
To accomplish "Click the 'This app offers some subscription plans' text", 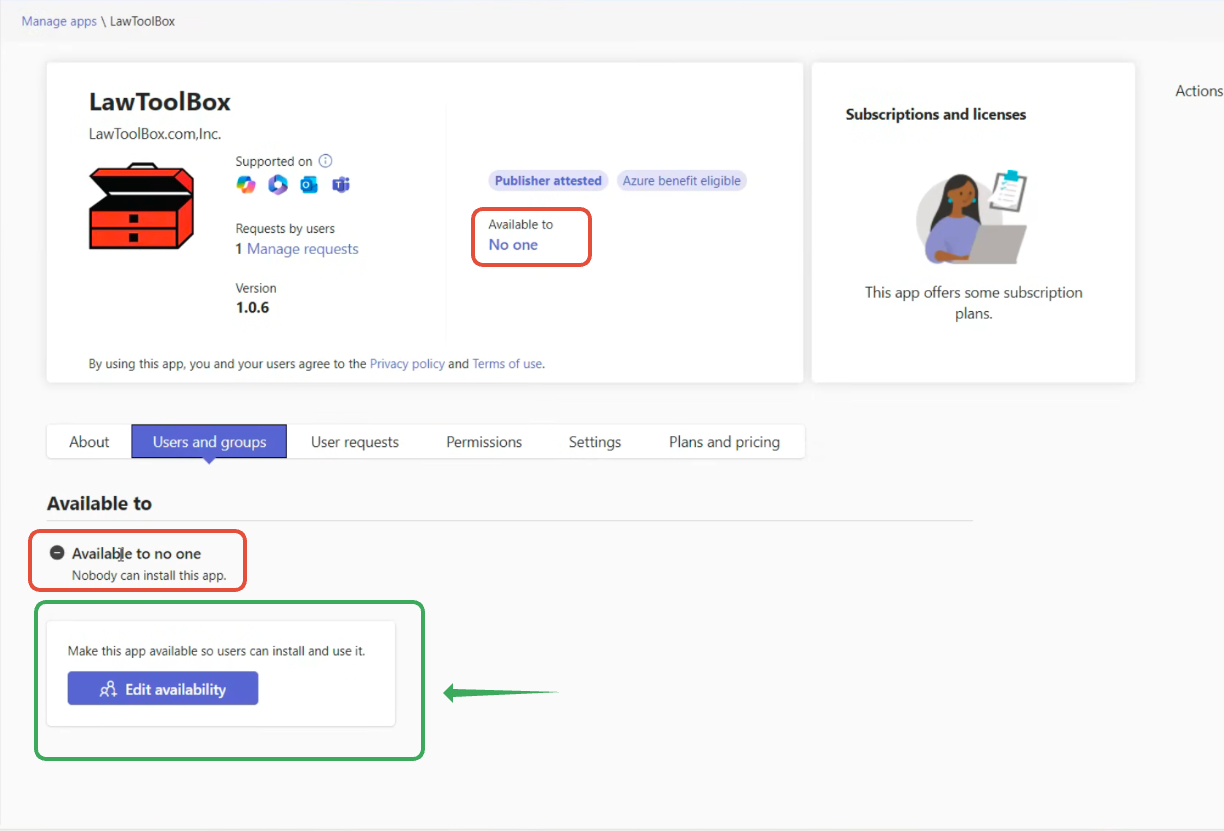I will pyautogui.click(x=973, y=303).
